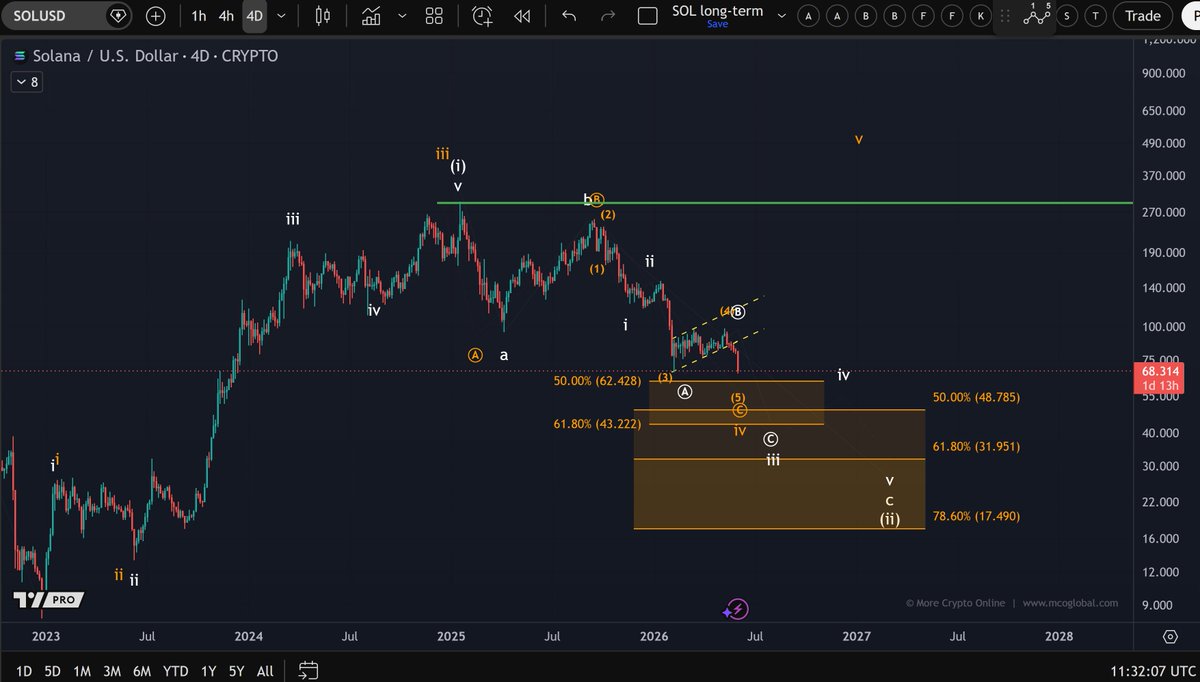
Task: Click the SOL long-term layout name
Action: coord(718,11)
